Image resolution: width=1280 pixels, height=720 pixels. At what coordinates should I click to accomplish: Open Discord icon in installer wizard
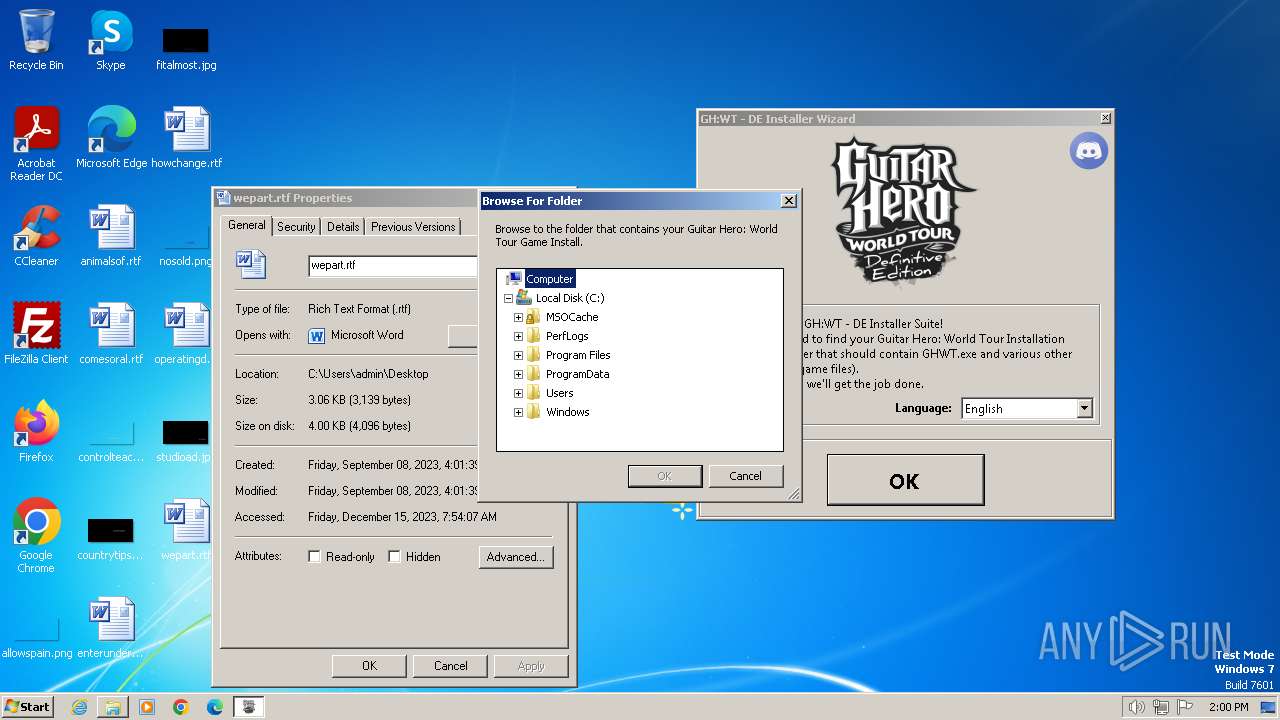coord(1089,151)
